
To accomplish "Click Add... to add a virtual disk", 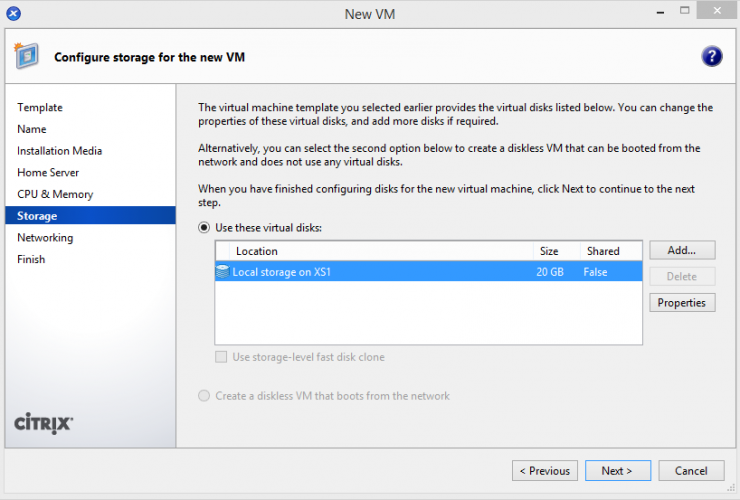I will [x=682, y=250].
